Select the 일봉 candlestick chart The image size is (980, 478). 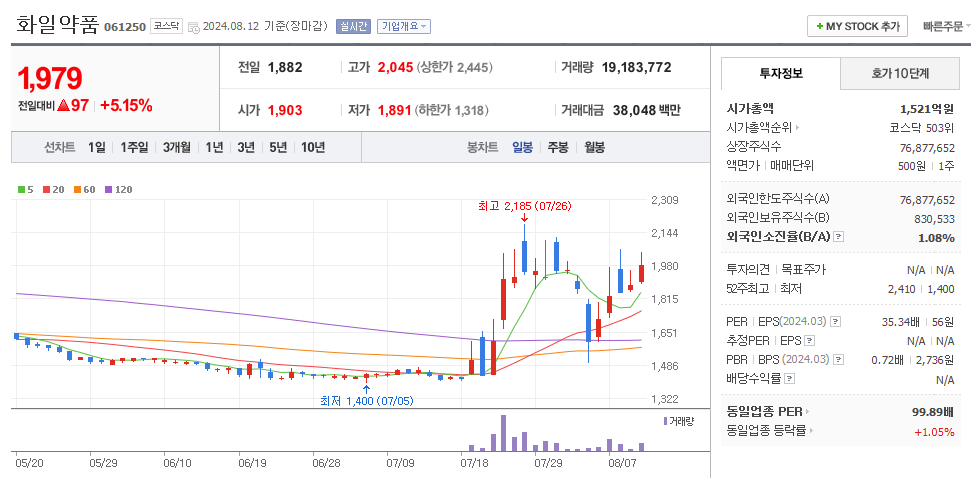pos(522,147)
